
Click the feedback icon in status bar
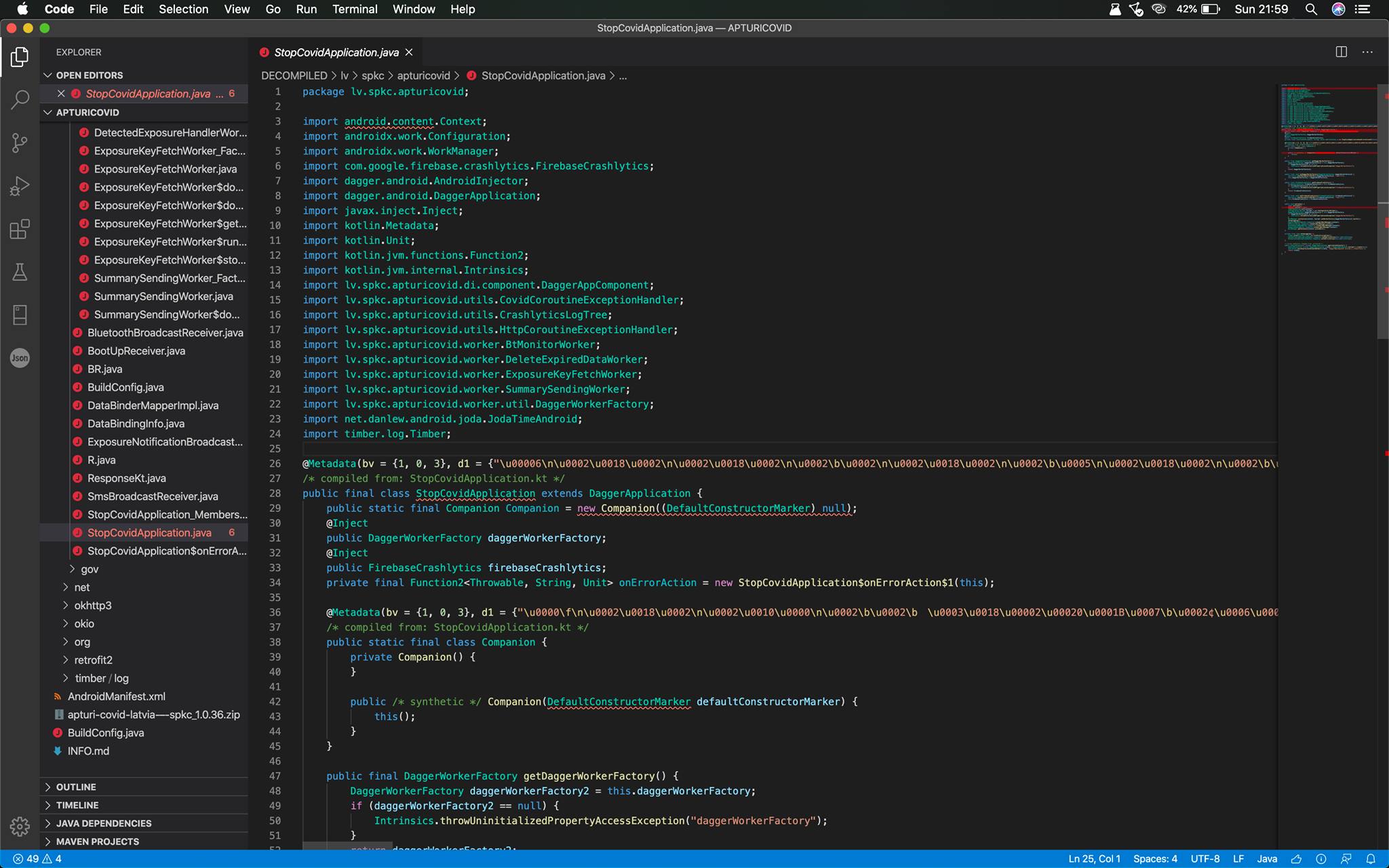click(x=1346, y=859)
